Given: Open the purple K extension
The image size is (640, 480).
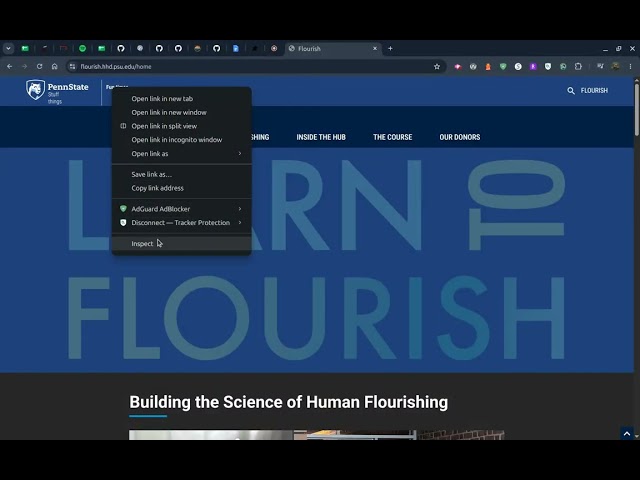Looking at the screenshot, I should [x=533, y=67].
